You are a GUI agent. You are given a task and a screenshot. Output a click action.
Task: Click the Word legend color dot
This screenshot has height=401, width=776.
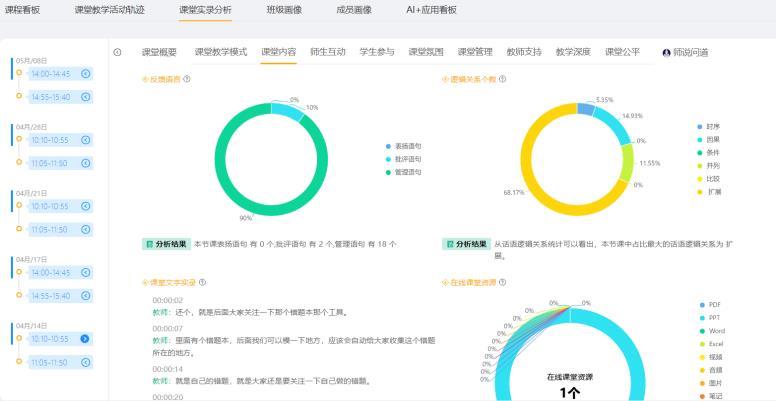[702, 331]
